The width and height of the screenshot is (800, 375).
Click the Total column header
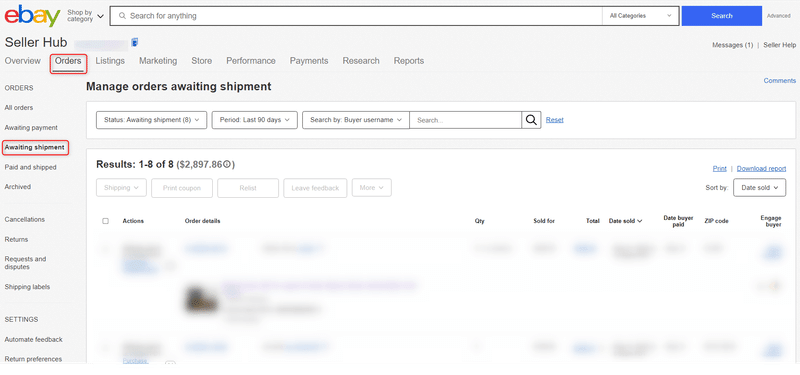593,221
